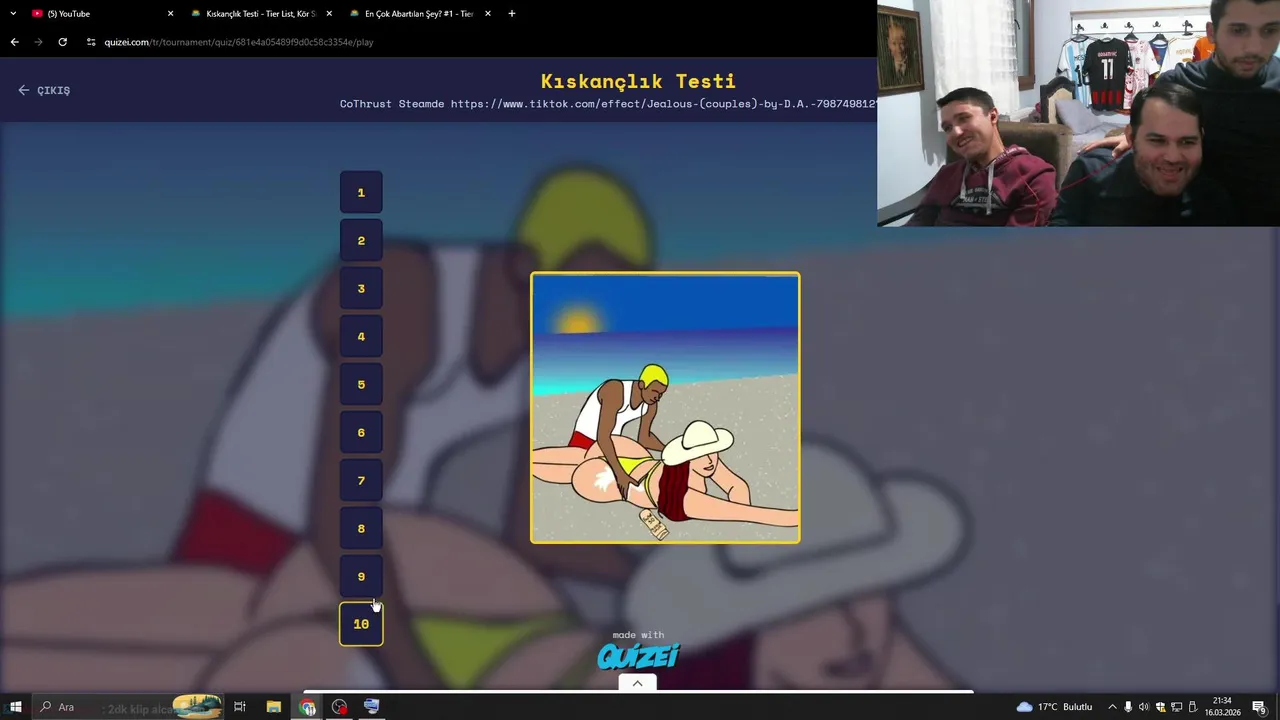
Task: Show hidden system tray icons
Action: (1112, 707)
